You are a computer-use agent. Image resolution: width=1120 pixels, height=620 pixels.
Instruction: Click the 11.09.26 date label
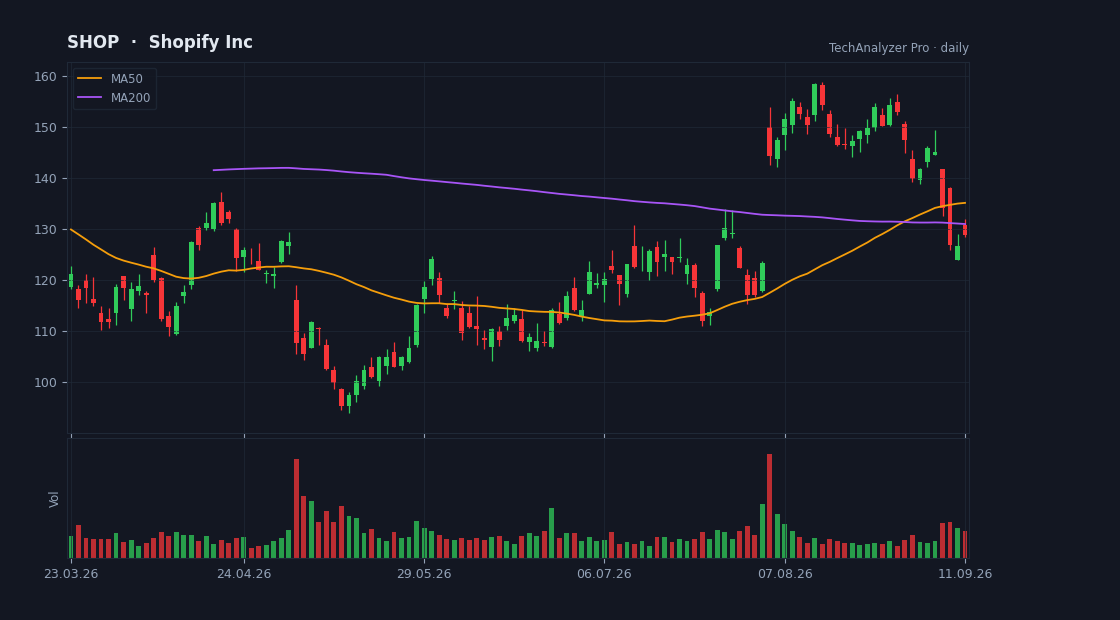[965, 574]
